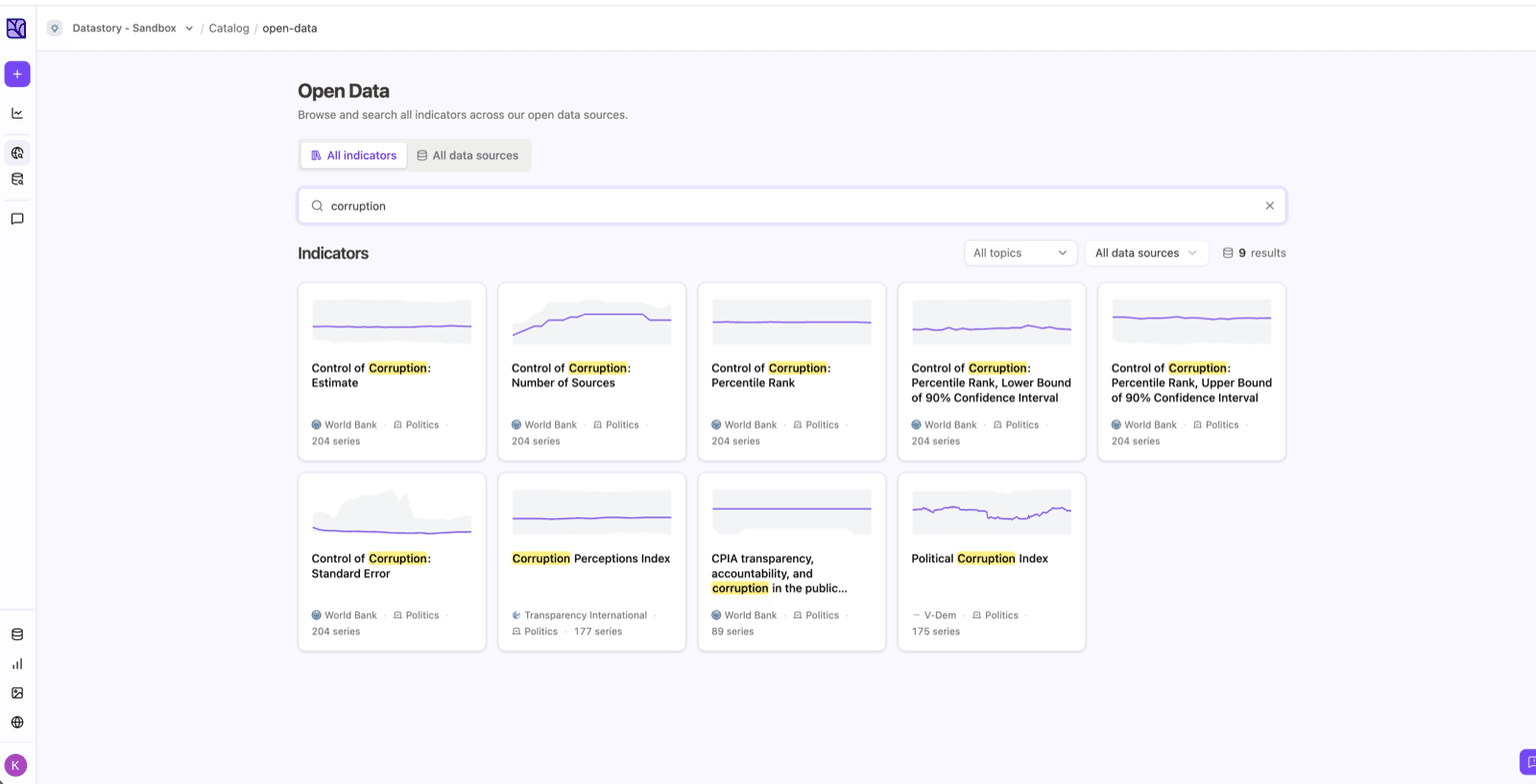Click 'V-Dem' source label text

(x=940, y=615)
